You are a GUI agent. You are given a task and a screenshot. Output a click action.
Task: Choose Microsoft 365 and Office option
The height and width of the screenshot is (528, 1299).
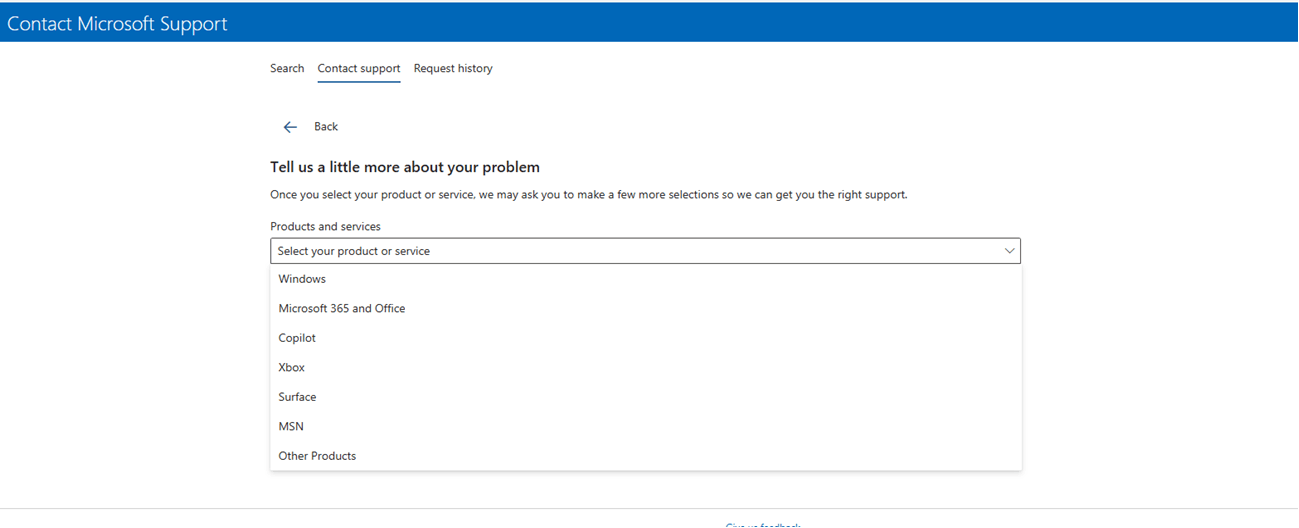point(646,309)
